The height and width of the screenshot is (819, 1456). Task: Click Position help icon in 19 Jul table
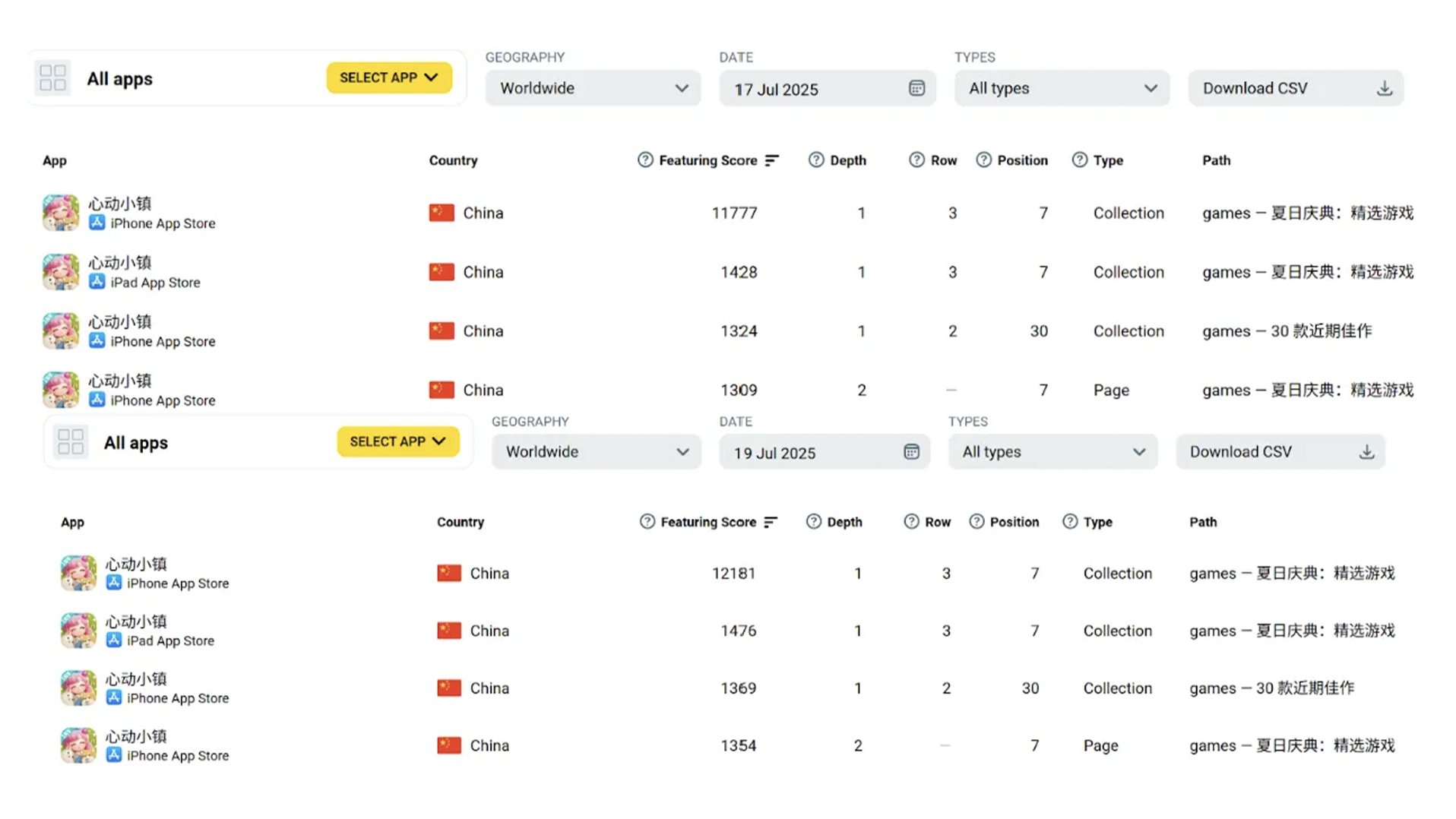(976, 522)
